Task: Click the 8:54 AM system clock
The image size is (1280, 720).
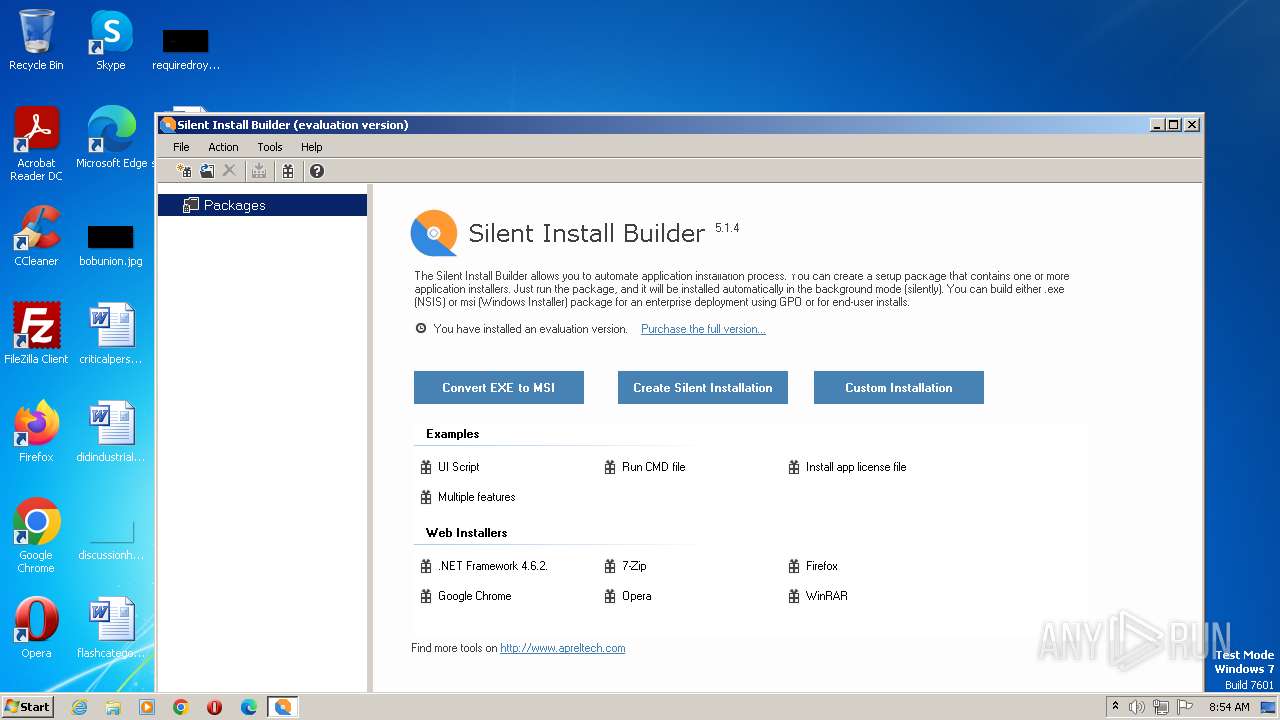Action: pos(1229,707)
